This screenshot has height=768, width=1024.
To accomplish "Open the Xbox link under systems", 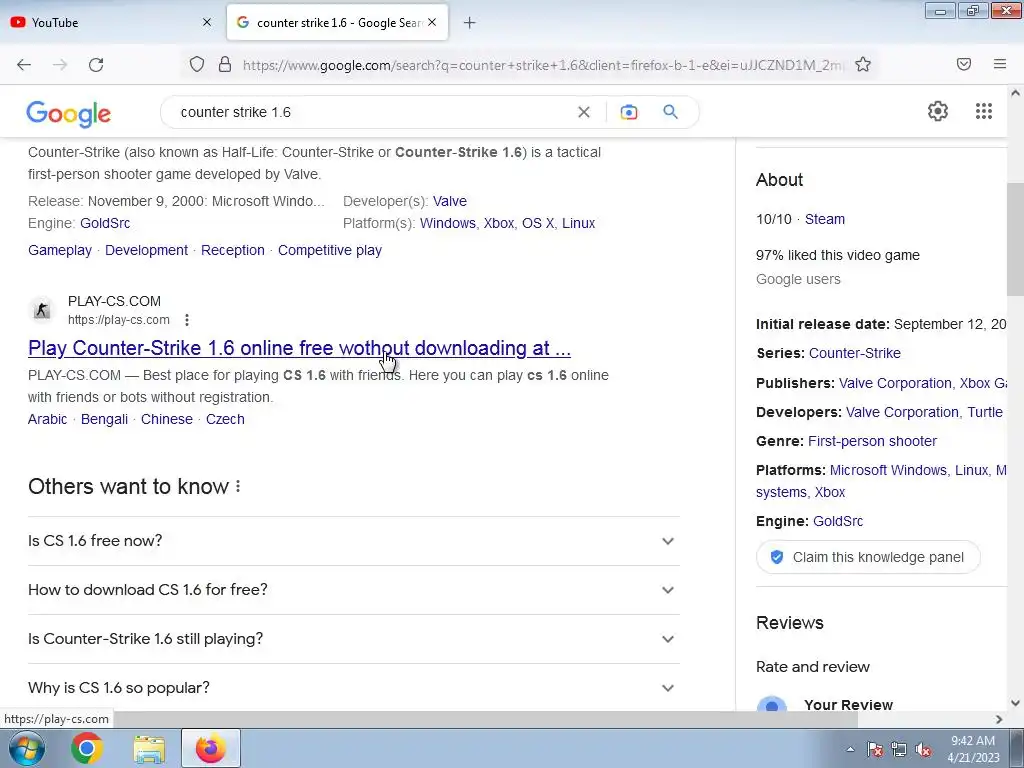I will [x=829, y=492].
